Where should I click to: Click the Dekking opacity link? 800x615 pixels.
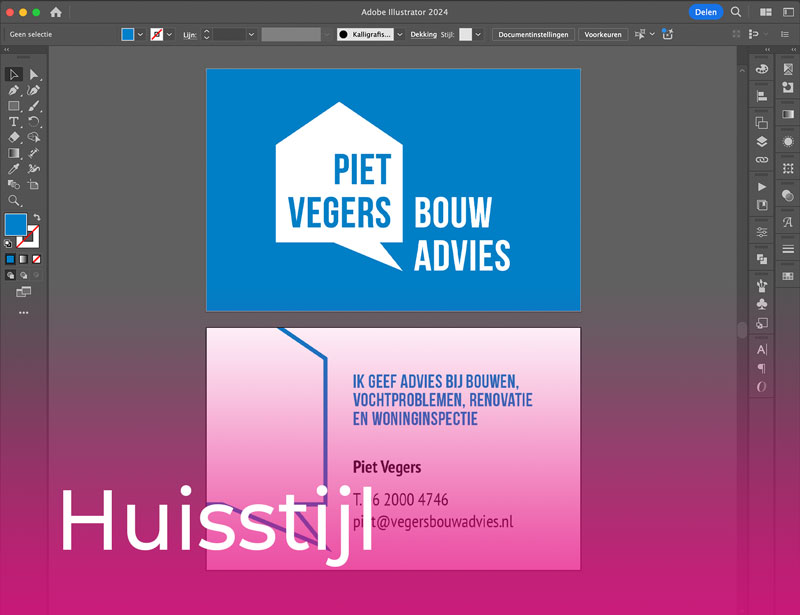coord(423,34)
